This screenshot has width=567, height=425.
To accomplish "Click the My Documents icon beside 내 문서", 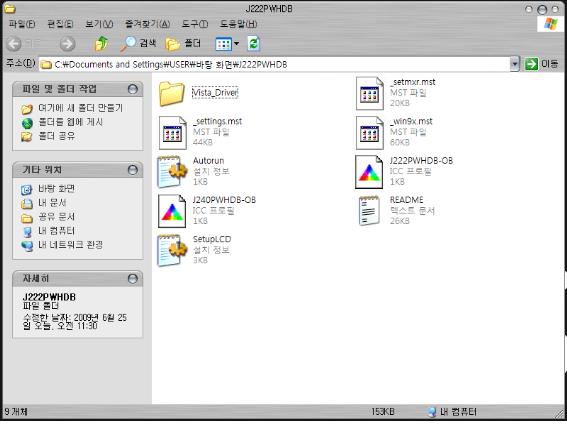I will pyautogui.click(x=27, y=204).
